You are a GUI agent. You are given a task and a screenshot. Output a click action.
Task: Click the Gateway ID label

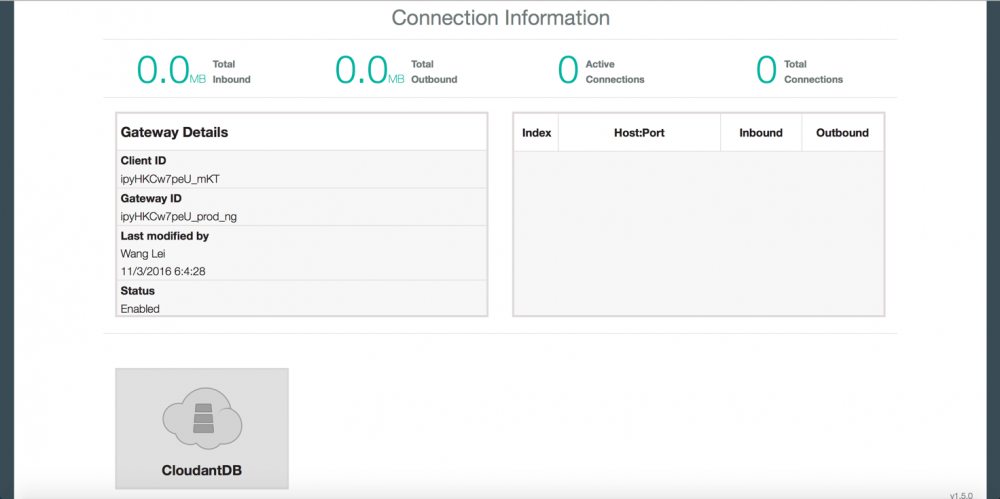tap(151, 198)
